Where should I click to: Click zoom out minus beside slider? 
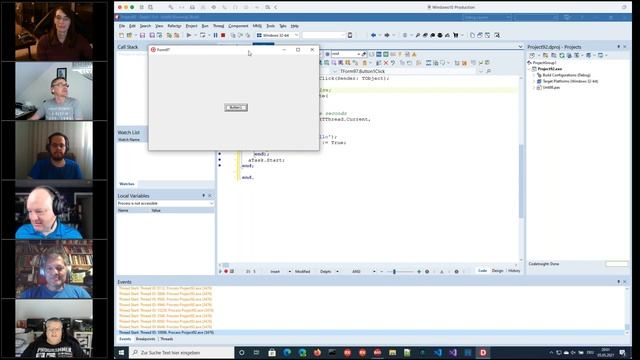(x=381, y=271)
